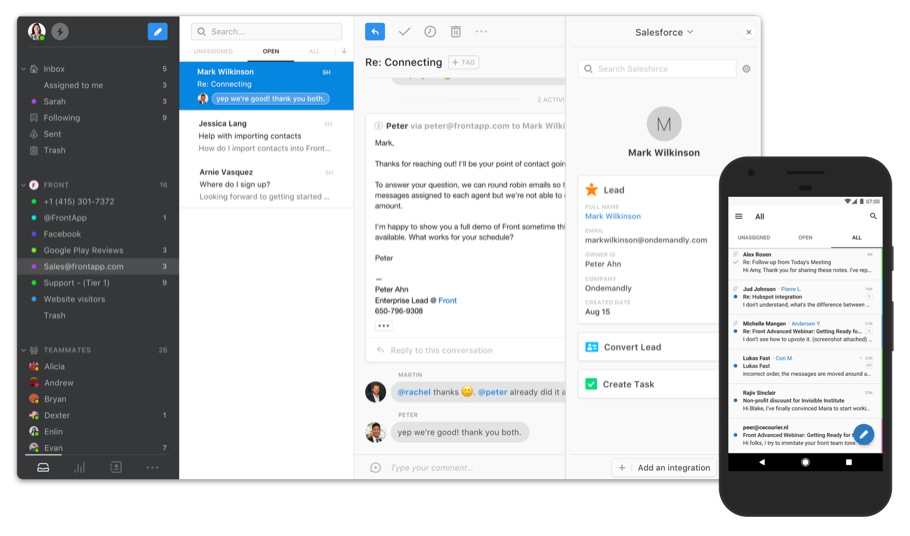Tap the phone hamburger menu icon

click(x=739, y=216)
